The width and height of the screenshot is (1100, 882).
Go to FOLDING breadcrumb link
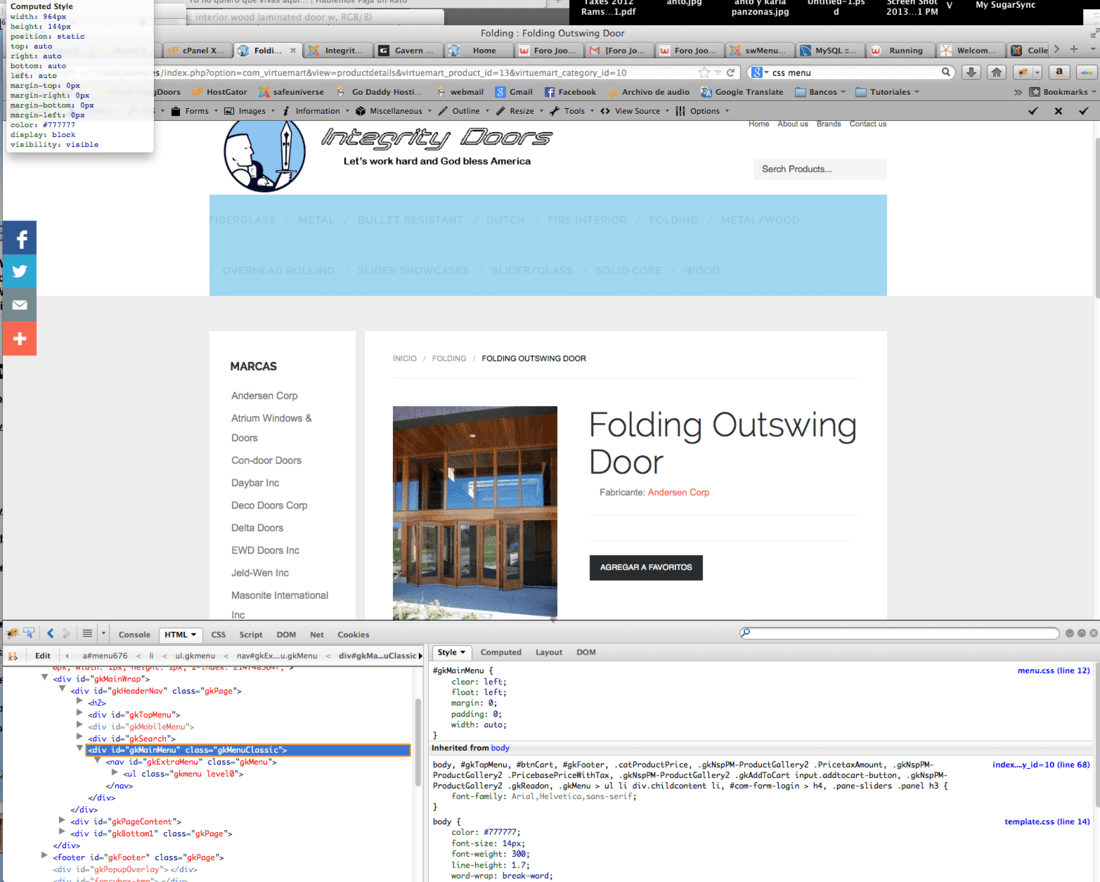pos(449,359)
